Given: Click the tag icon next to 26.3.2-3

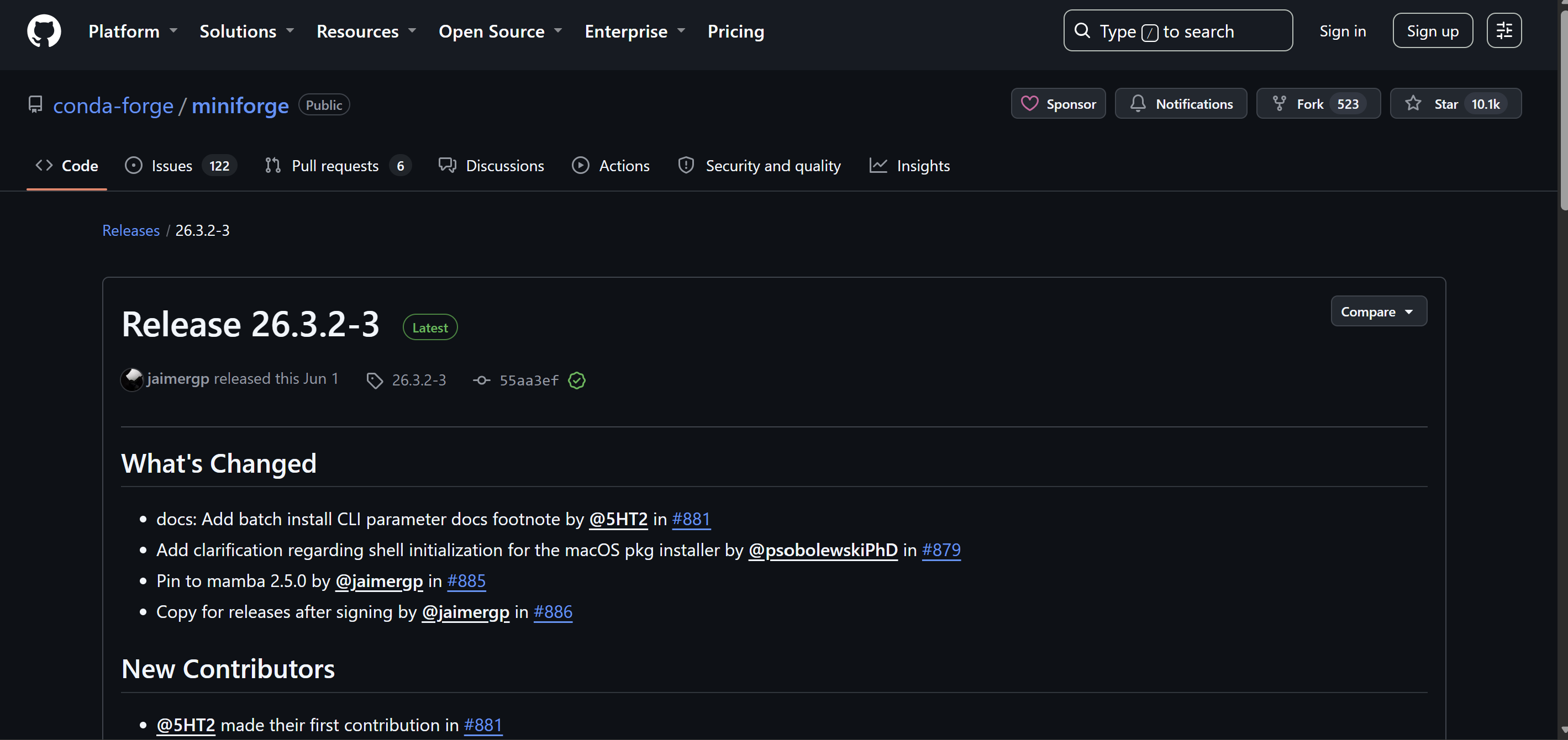Looking at the screenshot, I should coord(375,380).
